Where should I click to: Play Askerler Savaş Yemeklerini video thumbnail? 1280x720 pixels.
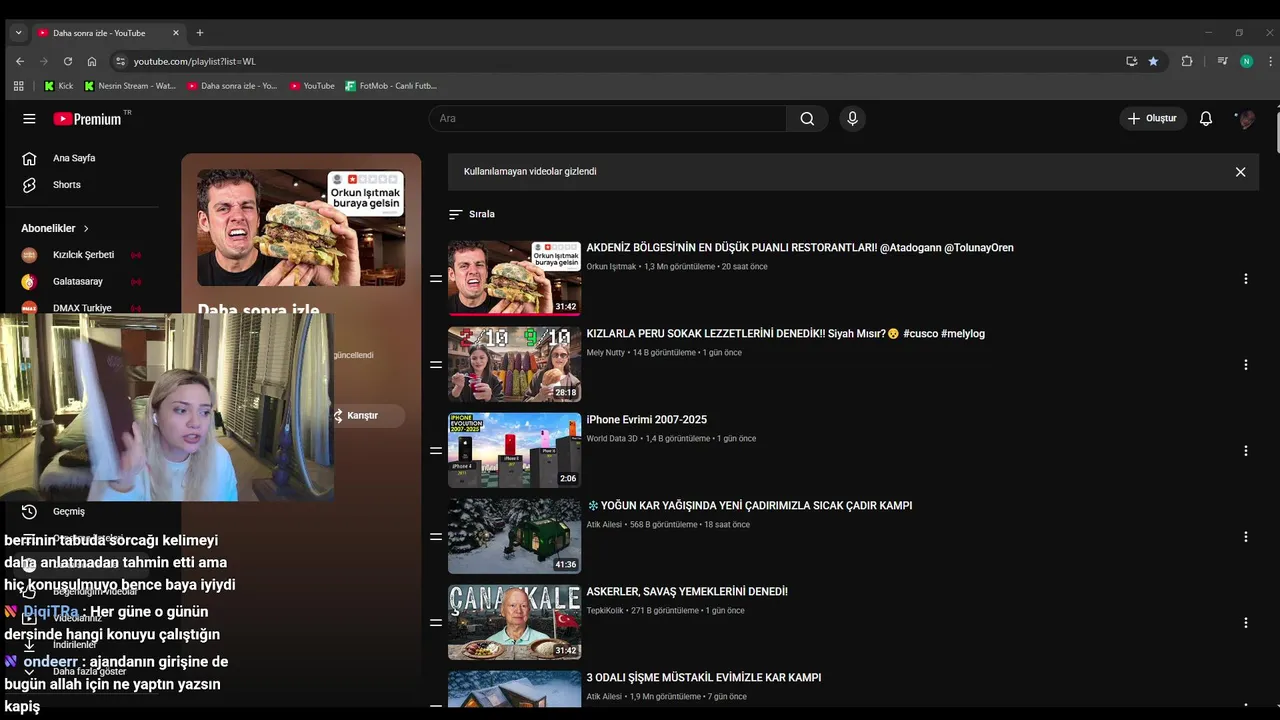coord(514,622)
